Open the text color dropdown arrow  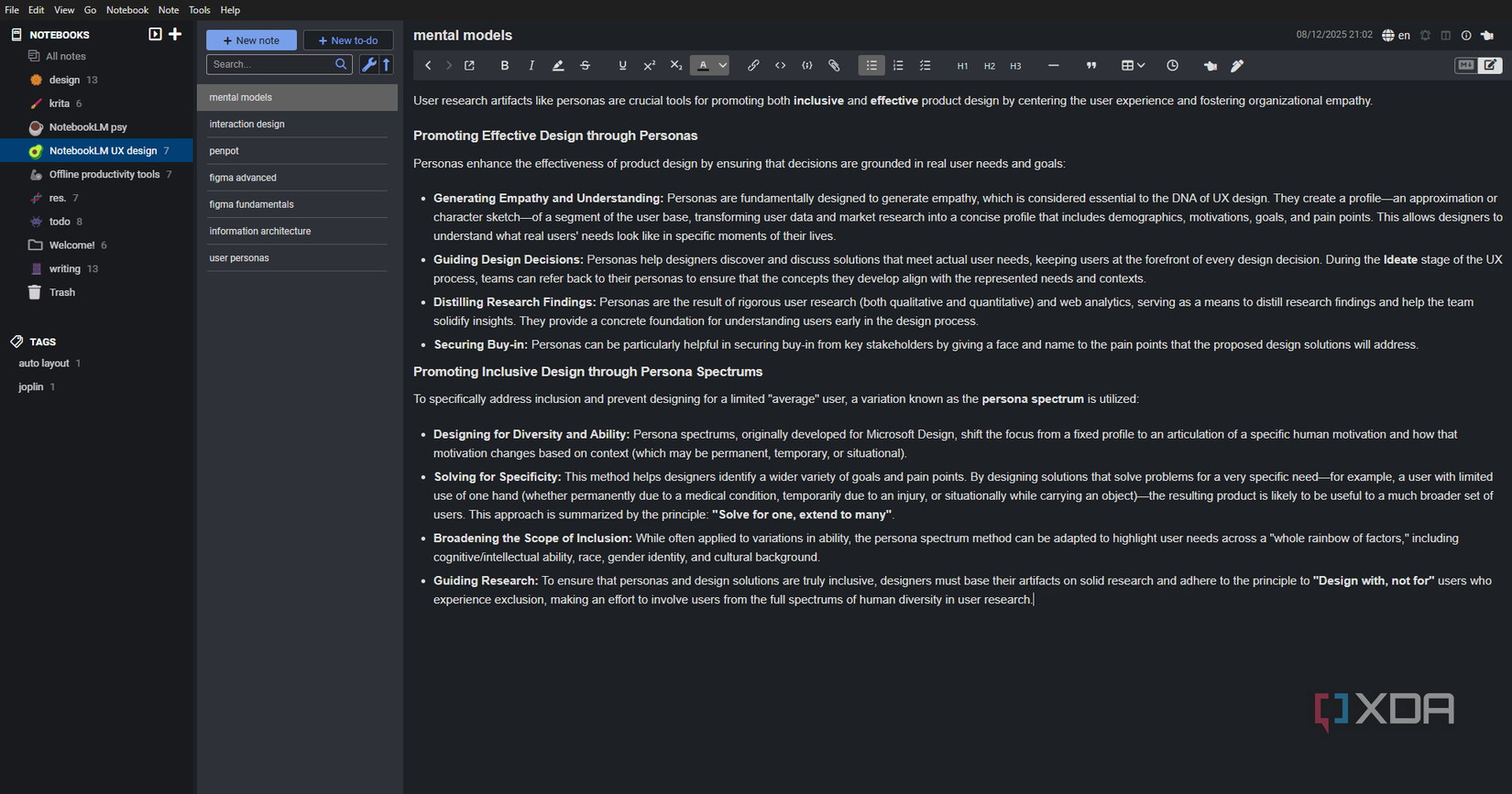pyautogui.click(x=723, y=66)
